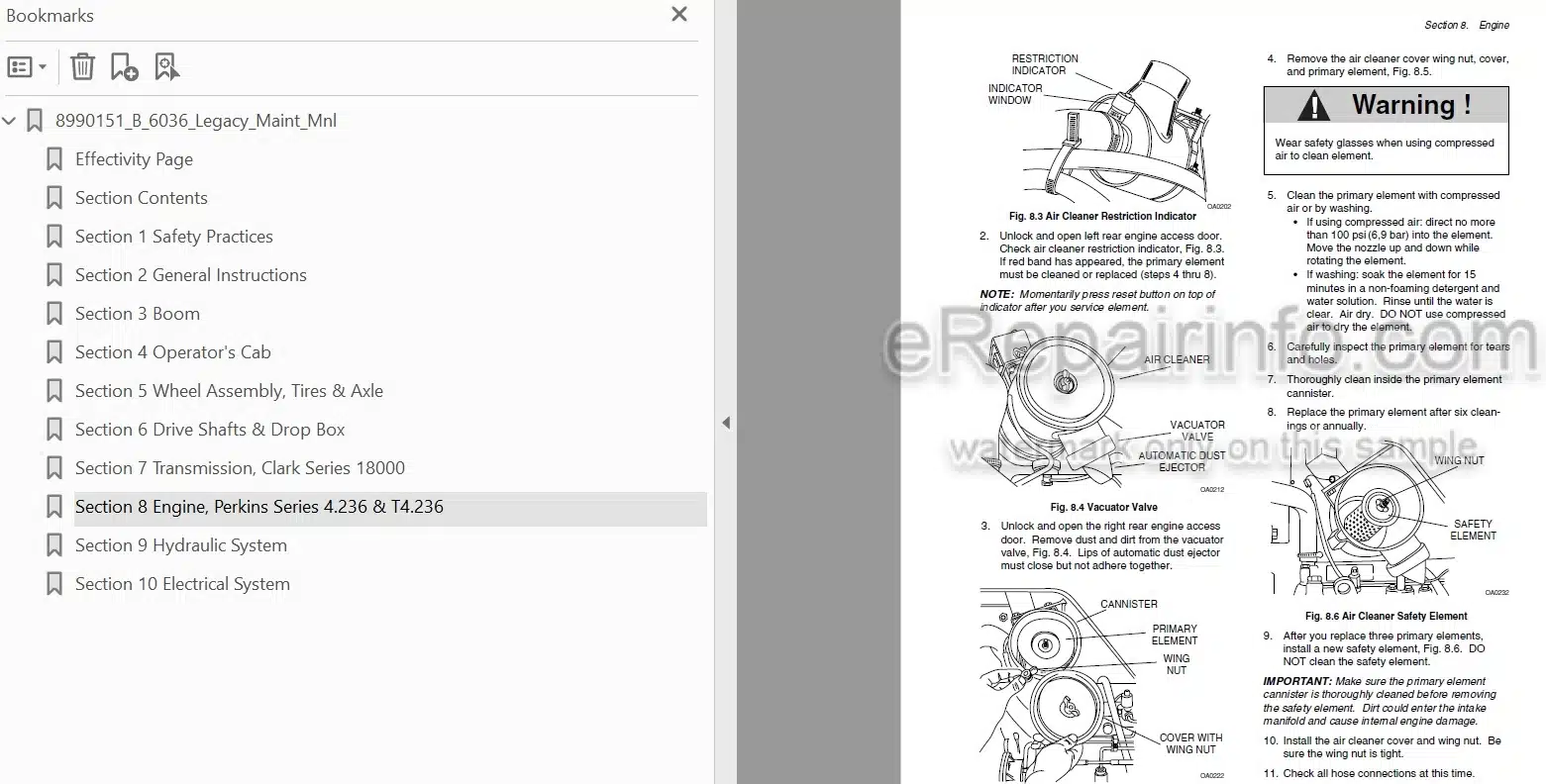The width and height of the screenshot is (1546, 784).
Task: Click bookmark icon beside Effectivity Page
Action: click(54, 159)
